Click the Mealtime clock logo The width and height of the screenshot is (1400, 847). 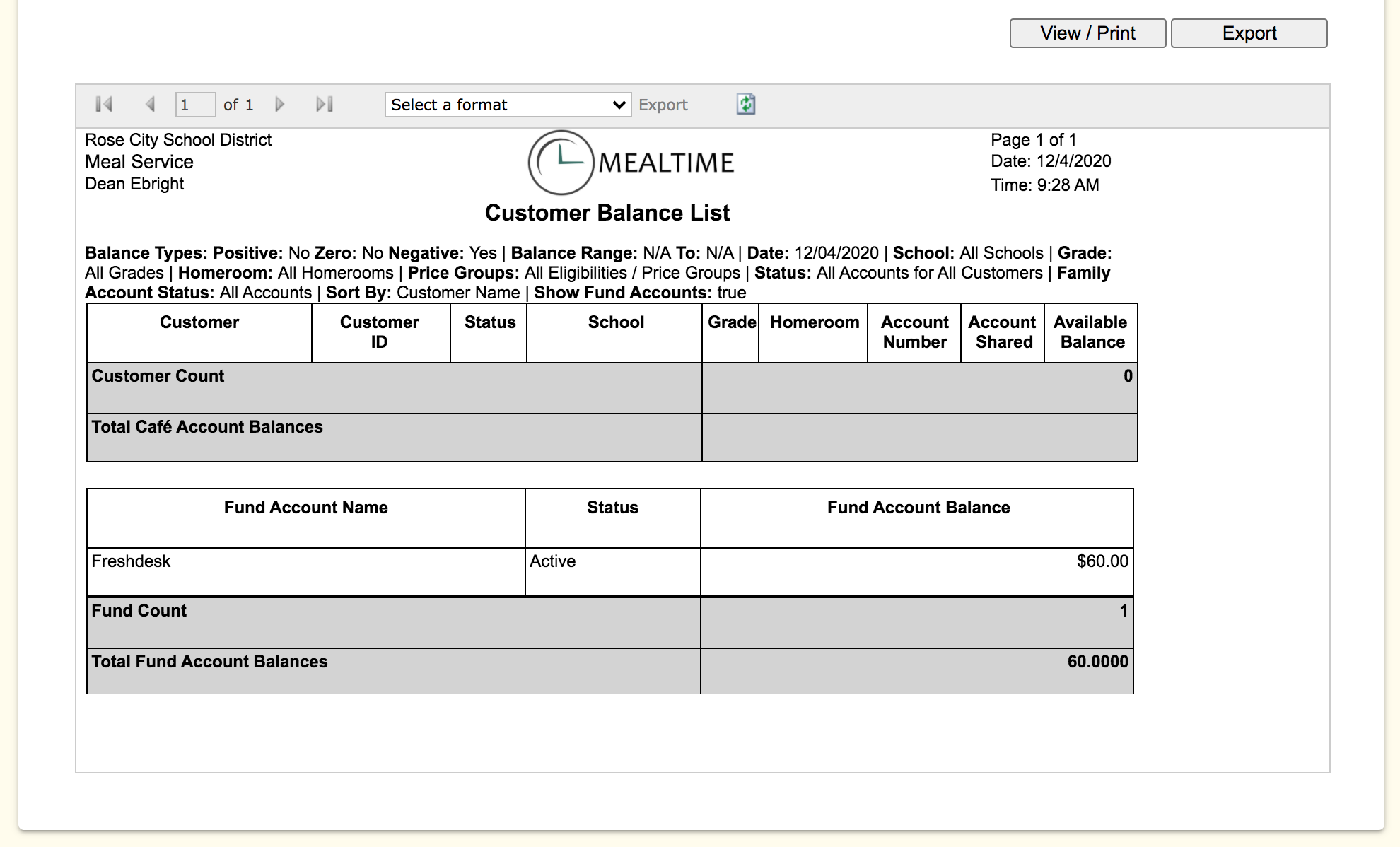point(561,163)
